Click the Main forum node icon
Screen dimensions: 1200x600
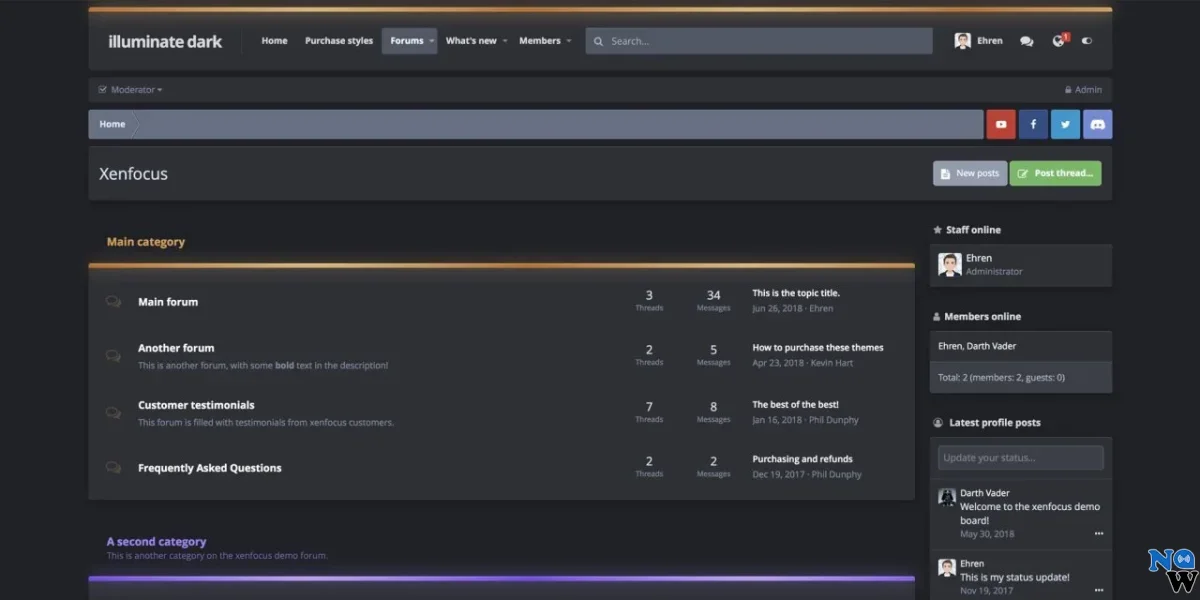pos(113,300)
